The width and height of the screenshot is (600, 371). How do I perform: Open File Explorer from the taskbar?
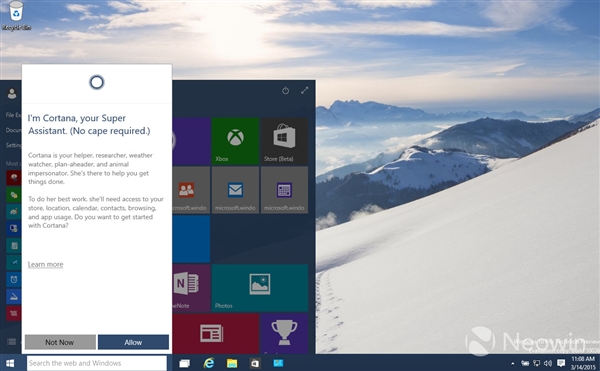click(x=232, y=363)
